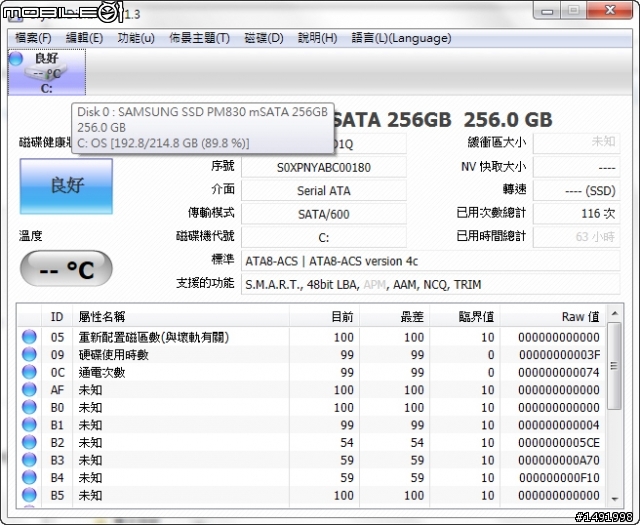Click raw value 000000000A70
The image size is (640, 525).
(x=559, y=460)
